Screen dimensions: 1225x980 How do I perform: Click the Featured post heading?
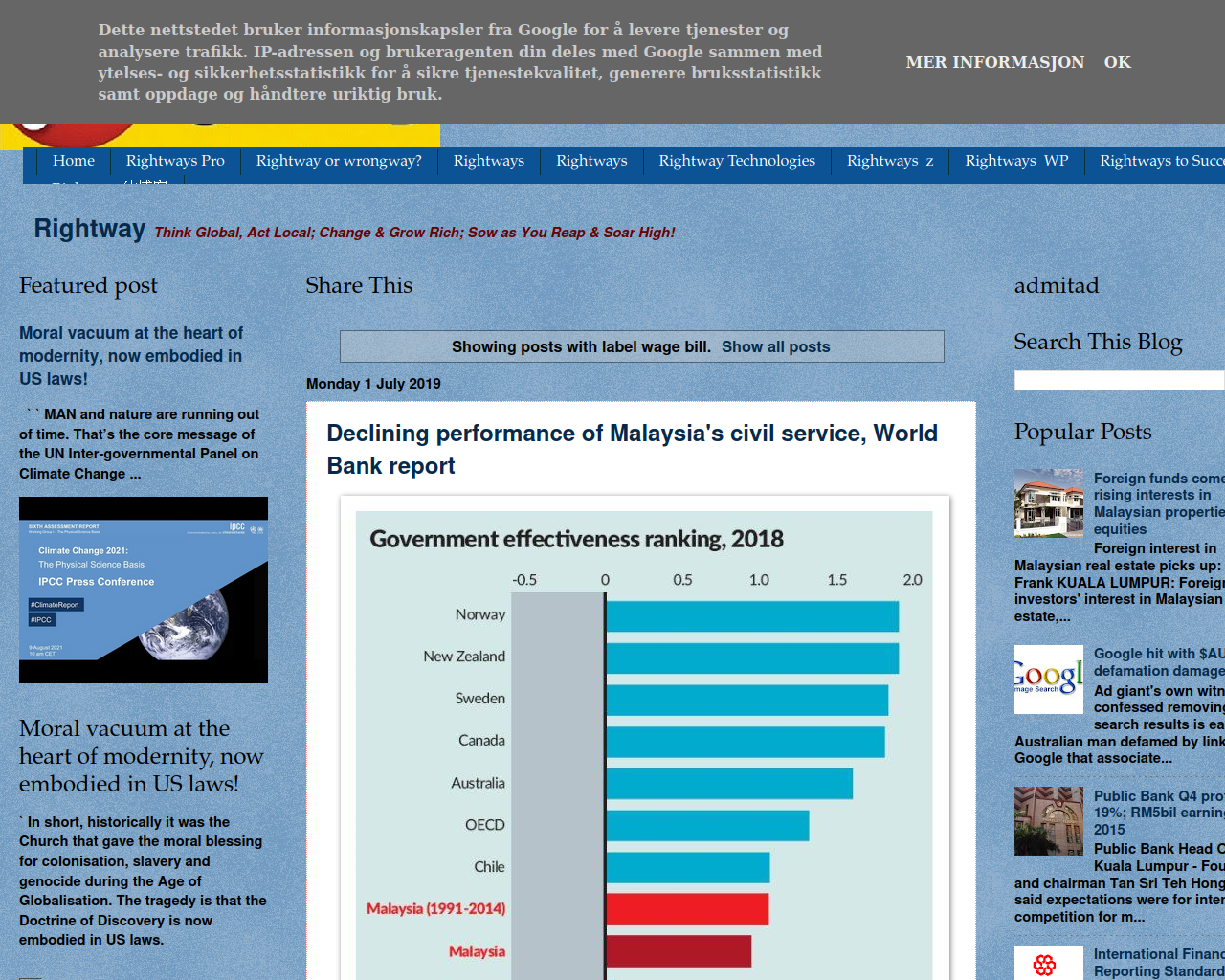pos(88,285)
